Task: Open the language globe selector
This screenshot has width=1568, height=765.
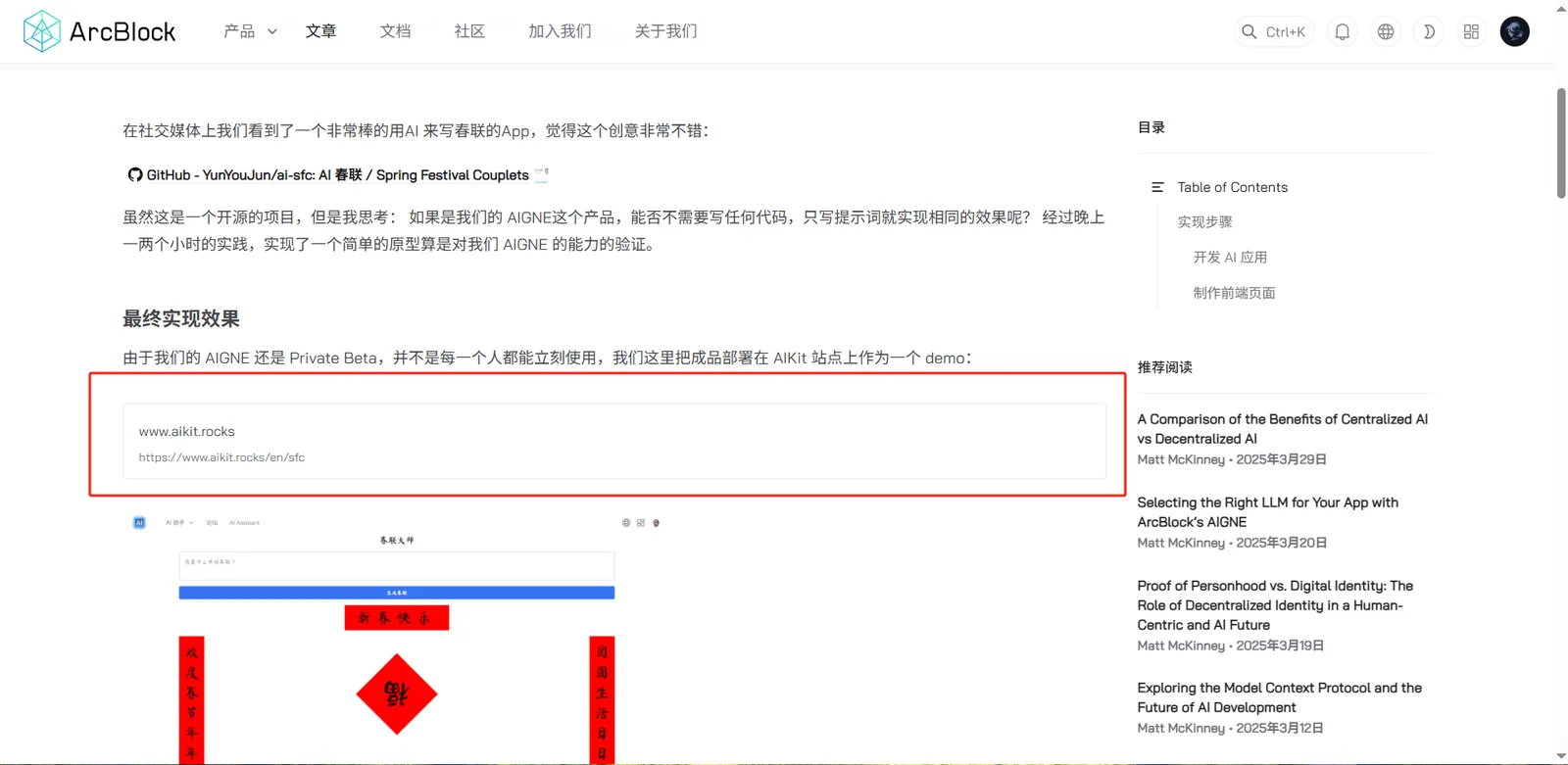Action: (1386, 31)
